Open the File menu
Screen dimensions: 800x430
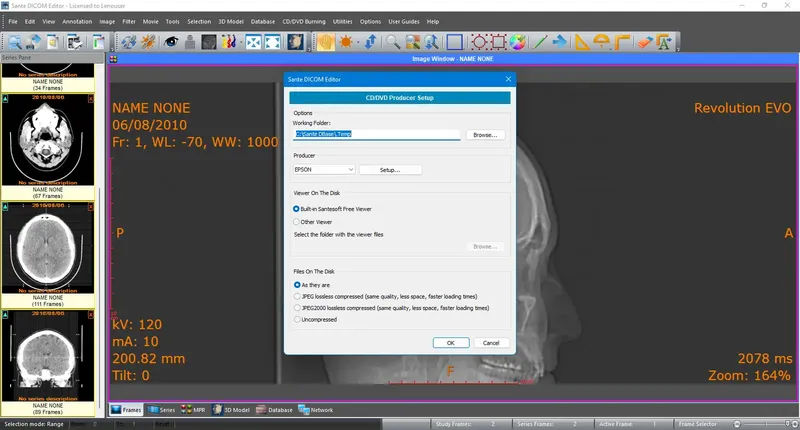click(13, 21)
